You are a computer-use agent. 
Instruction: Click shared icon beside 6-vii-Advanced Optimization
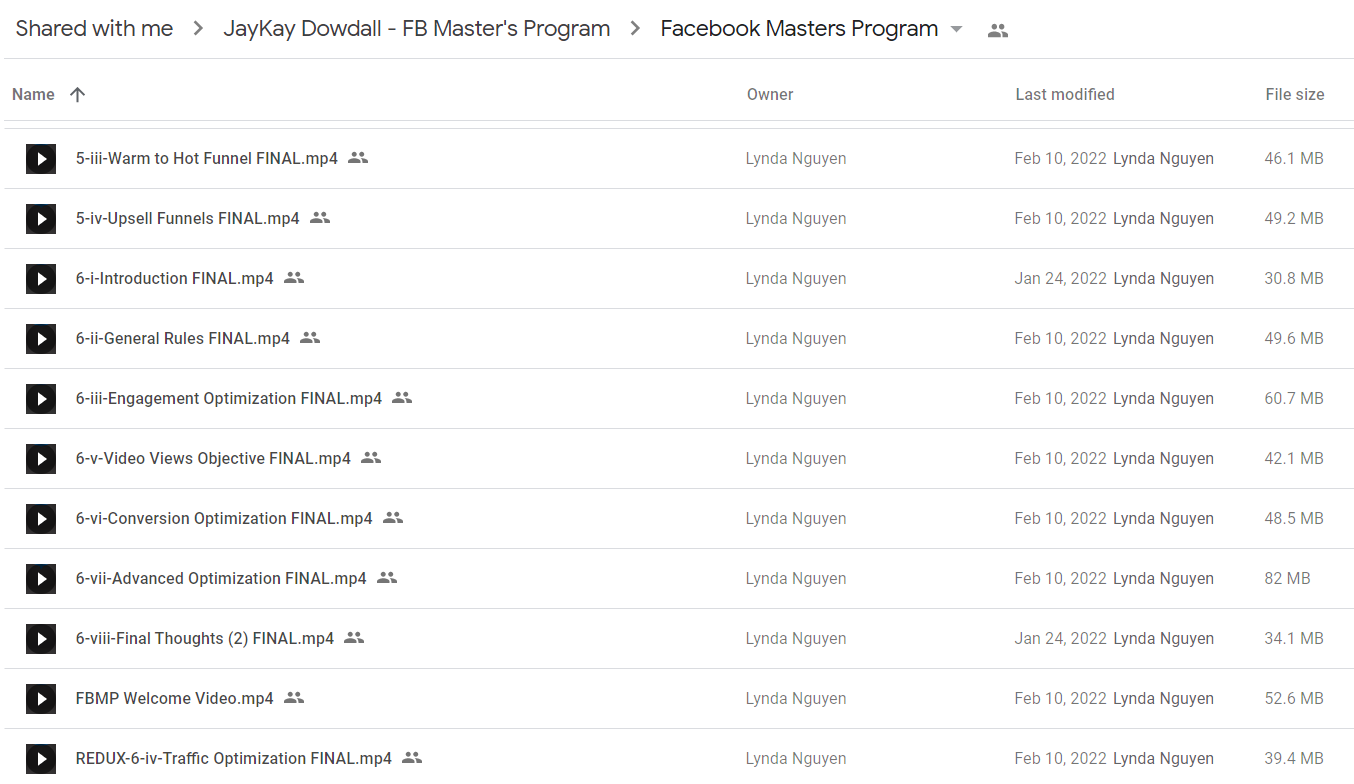[387, 578]
